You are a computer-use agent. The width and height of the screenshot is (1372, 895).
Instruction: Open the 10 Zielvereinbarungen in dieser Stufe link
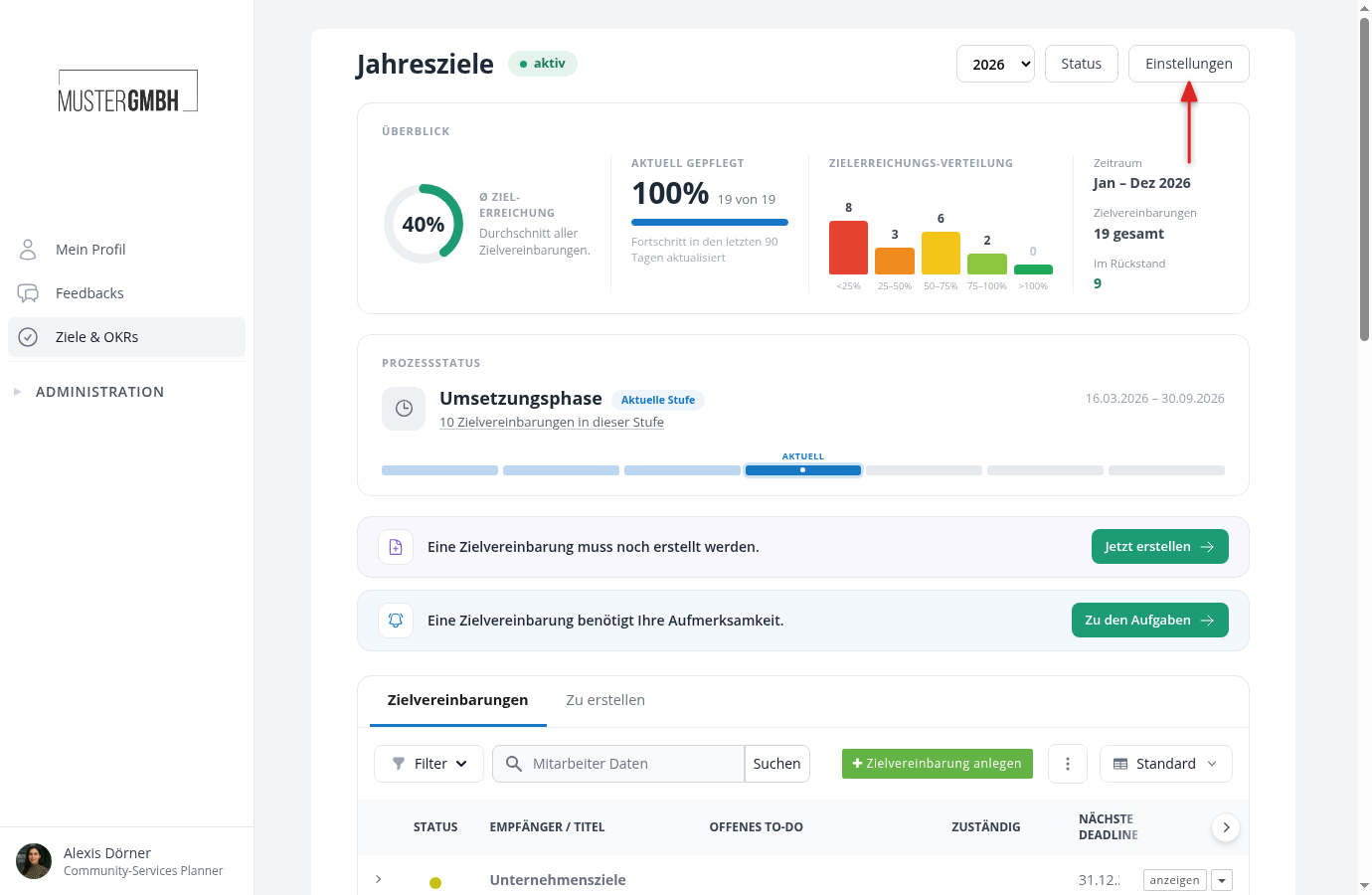pyautogui.click(x=552, y=422)
